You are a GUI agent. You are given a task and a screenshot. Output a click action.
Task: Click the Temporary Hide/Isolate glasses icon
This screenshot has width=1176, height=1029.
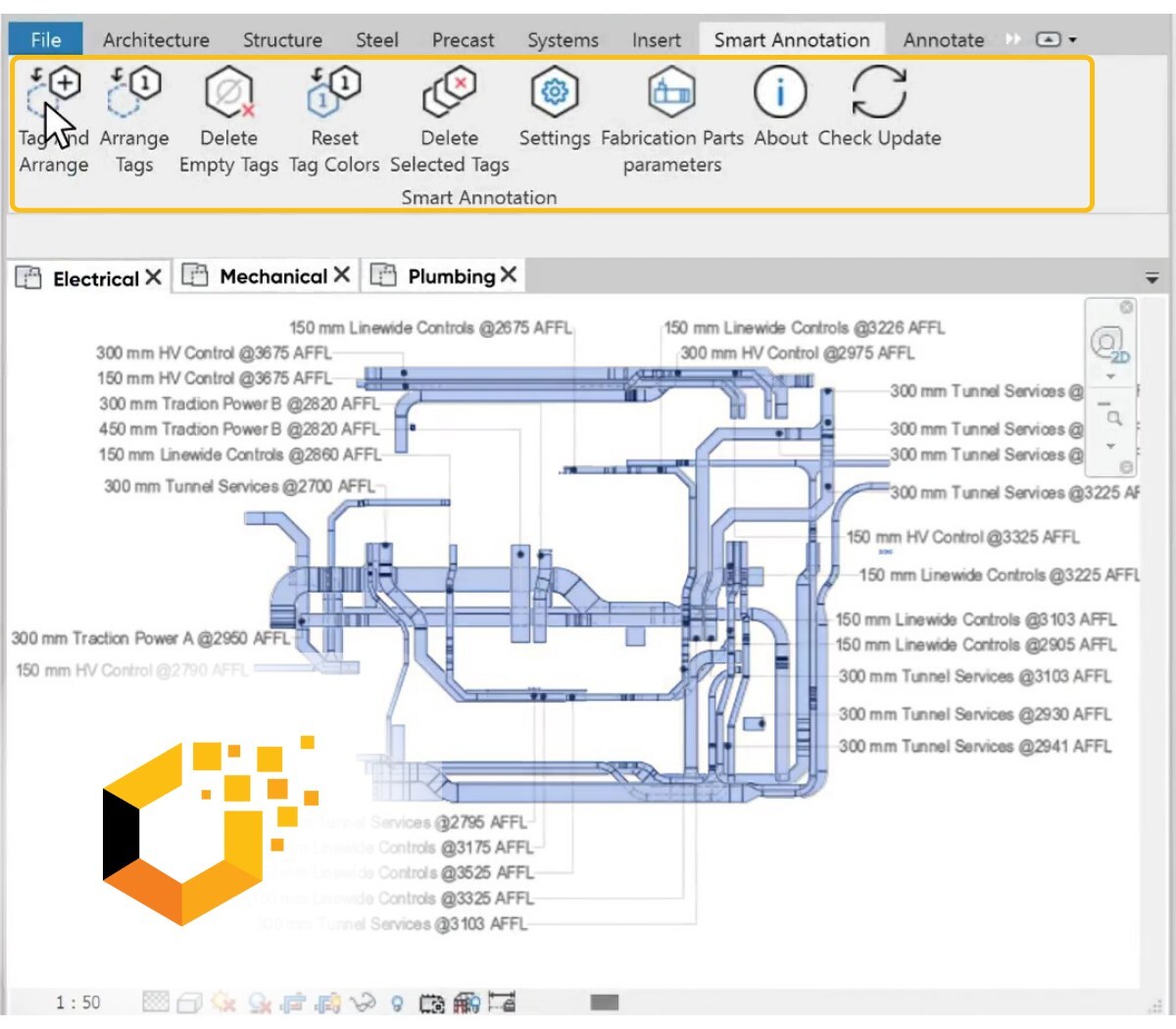[x=363, y=1003]
